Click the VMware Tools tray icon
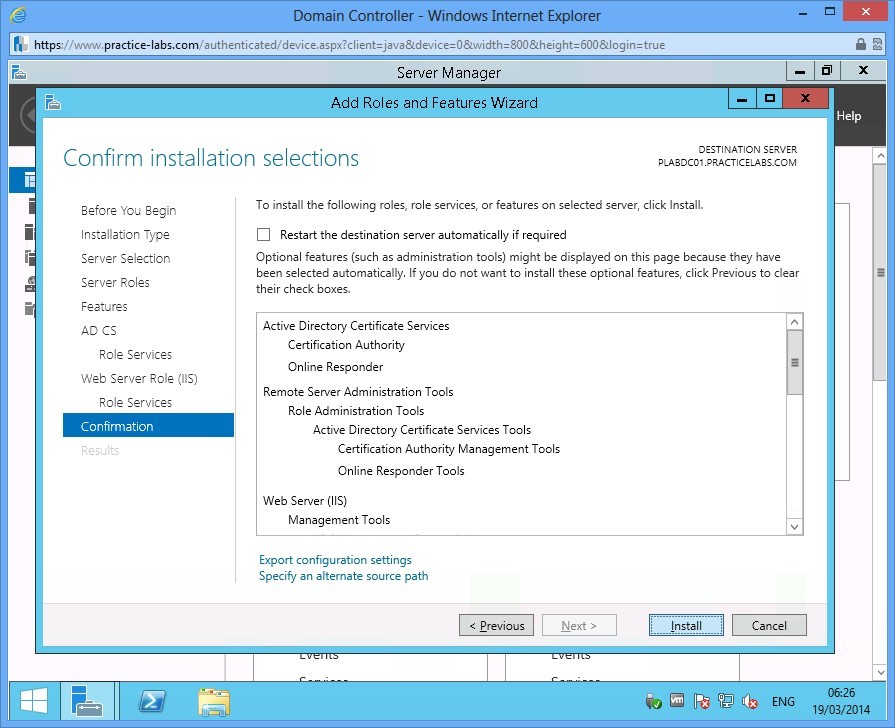Screen dimensions: 895x728 [x=676, y=701]
